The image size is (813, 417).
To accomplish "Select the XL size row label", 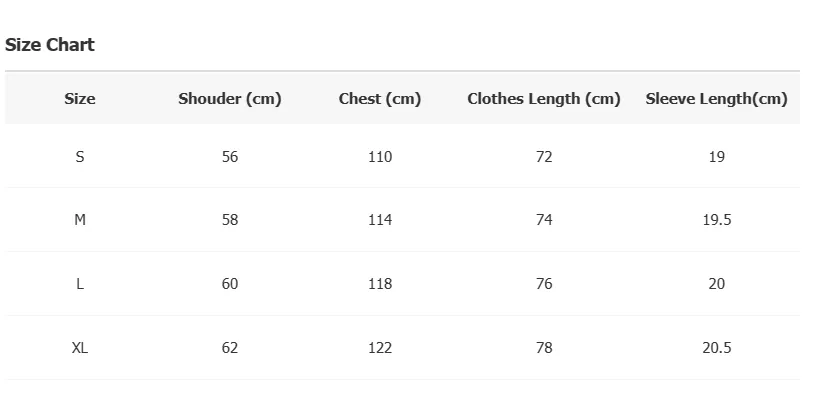I will [80, 348].
